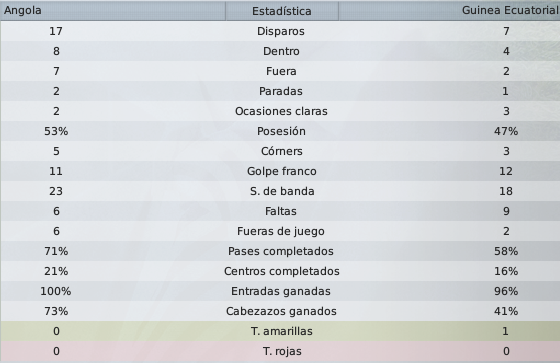Click the yellow T. amarillas row
Viewport: 560px width, 363px height.
280,331
